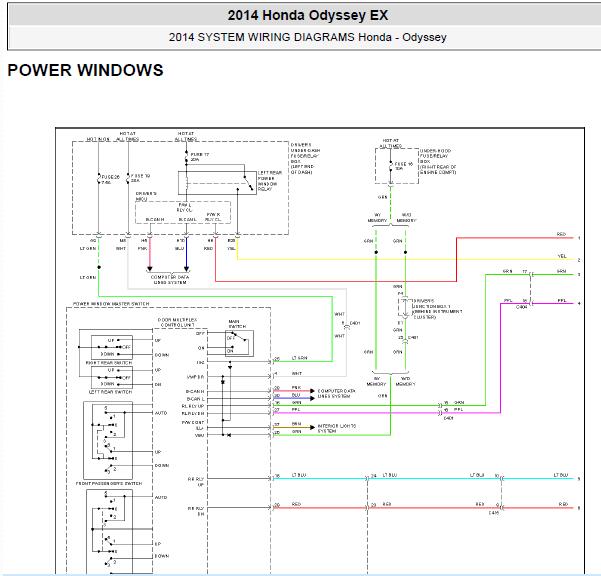601x576 pixels.
Task: Select the Left Rear Switch contacts symbol
Action: (112, 377)
